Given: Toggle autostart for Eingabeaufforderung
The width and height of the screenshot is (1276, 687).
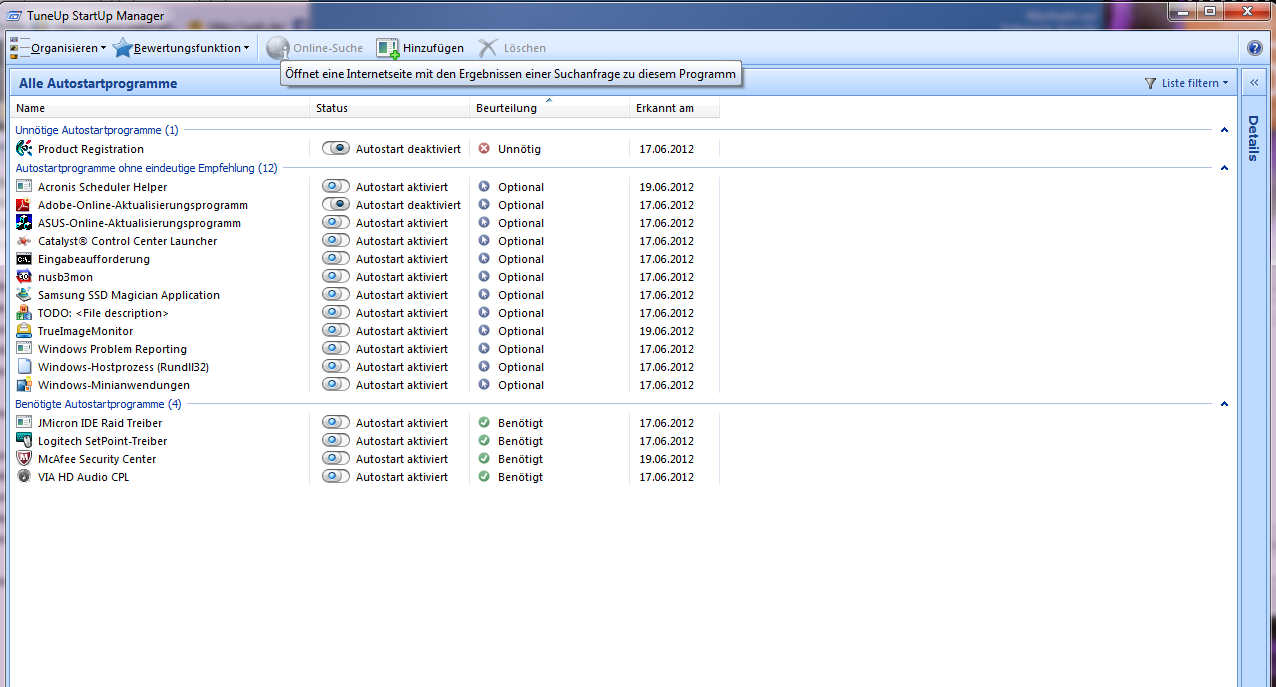Looking at the screenshot, I should tap(336, 259).
